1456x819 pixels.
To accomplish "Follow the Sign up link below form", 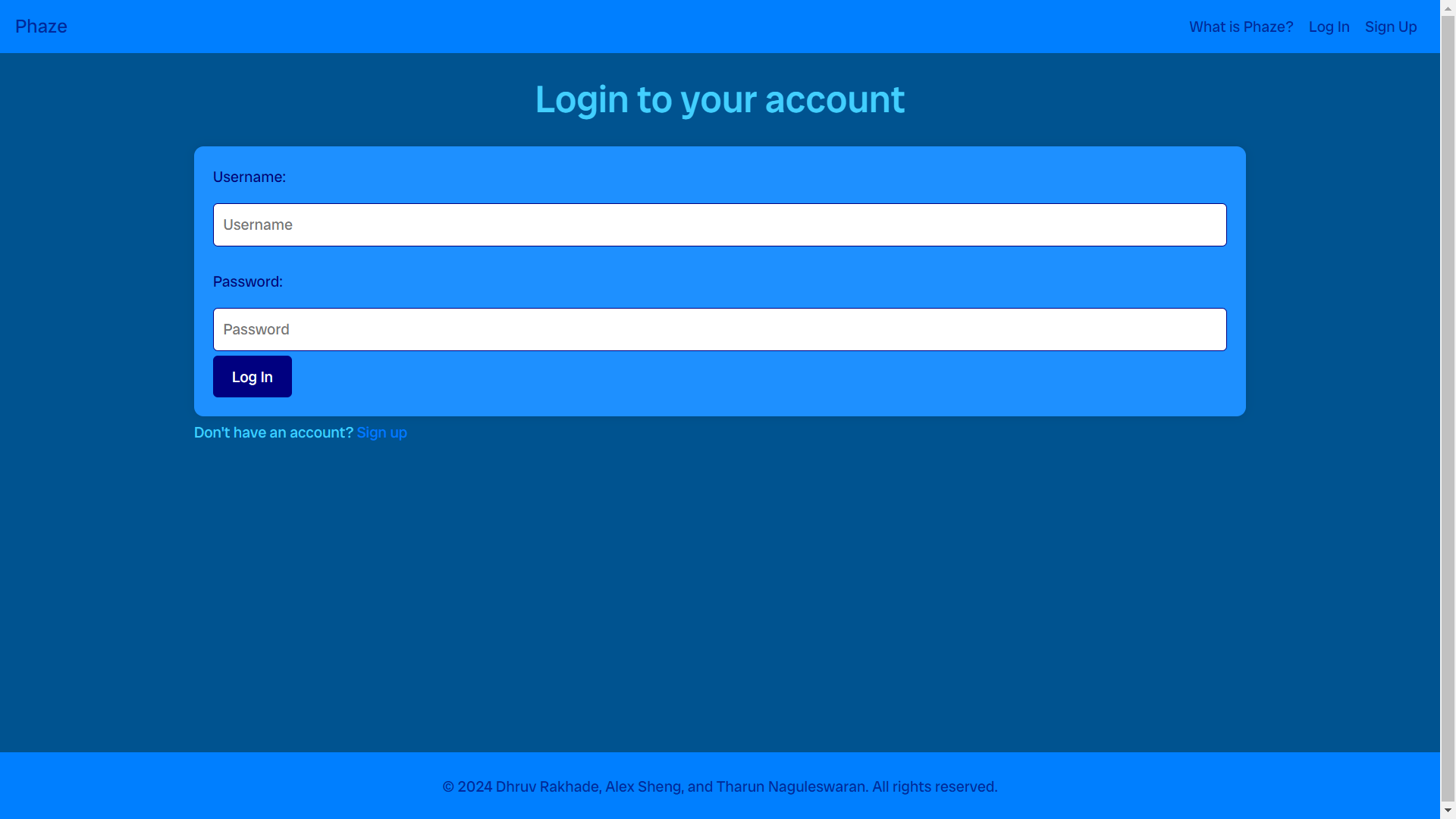I will [x=381, y=432].
